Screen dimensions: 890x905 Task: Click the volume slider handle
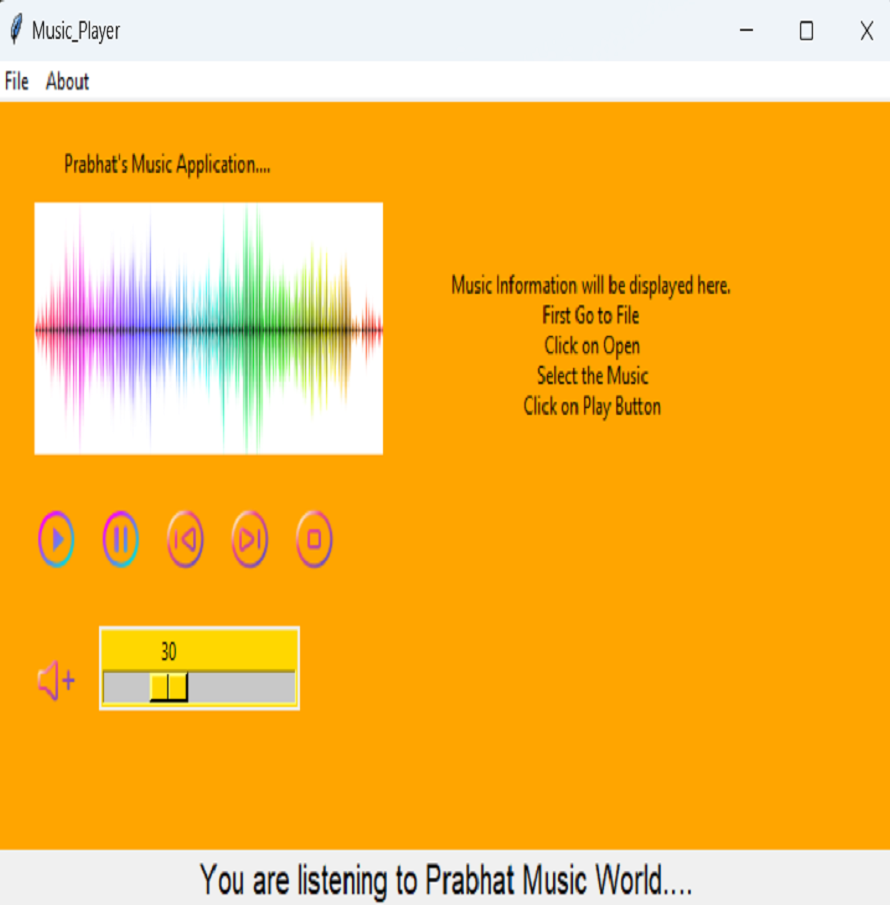(x=169, y=687)
